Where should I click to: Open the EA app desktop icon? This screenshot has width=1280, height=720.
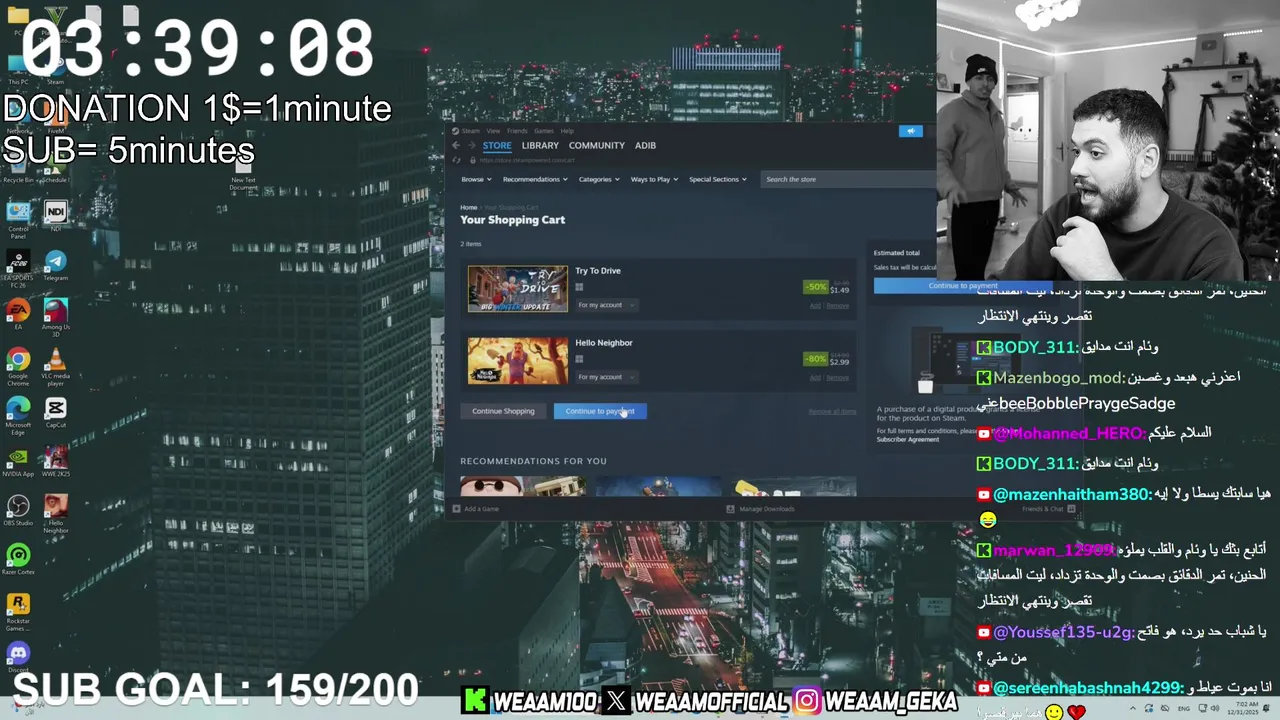pyautogui.click(x=18, y=315)
